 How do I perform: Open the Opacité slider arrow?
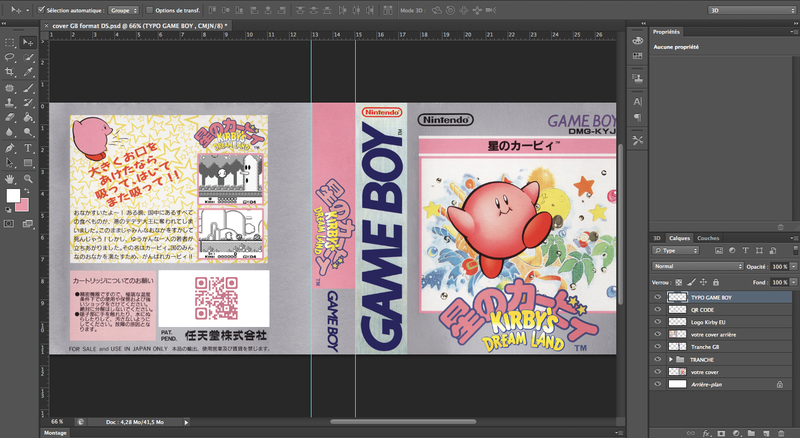point(793,266)
